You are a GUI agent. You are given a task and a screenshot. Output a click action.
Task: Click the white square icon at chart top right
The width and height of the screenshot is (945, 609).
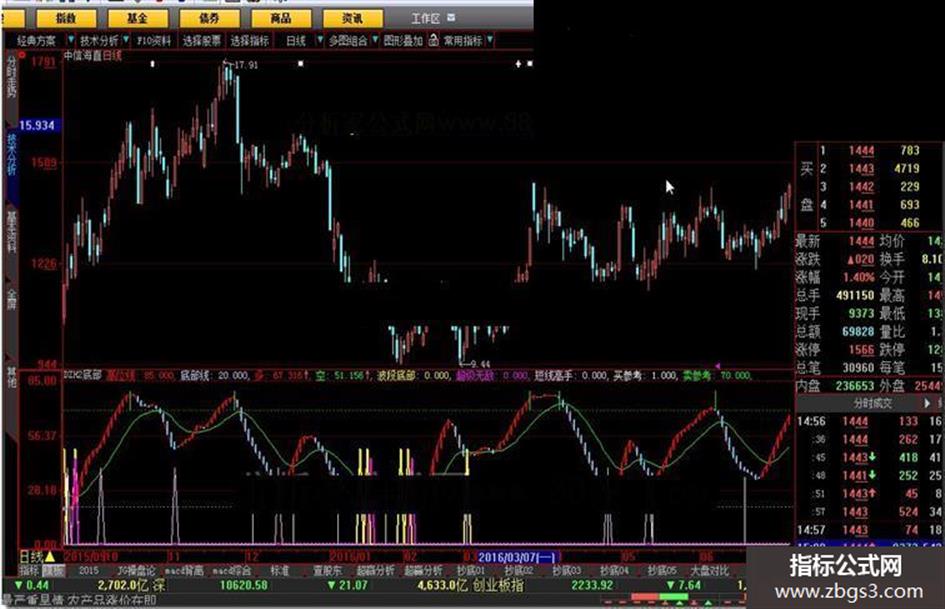click(x=530, y=63)
